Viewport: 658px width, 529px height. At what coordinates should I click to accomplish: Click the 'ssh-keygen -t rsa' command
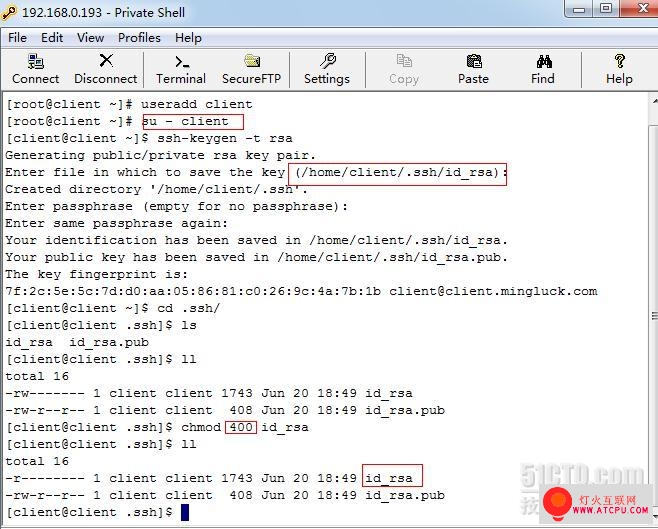click(225, 138)
